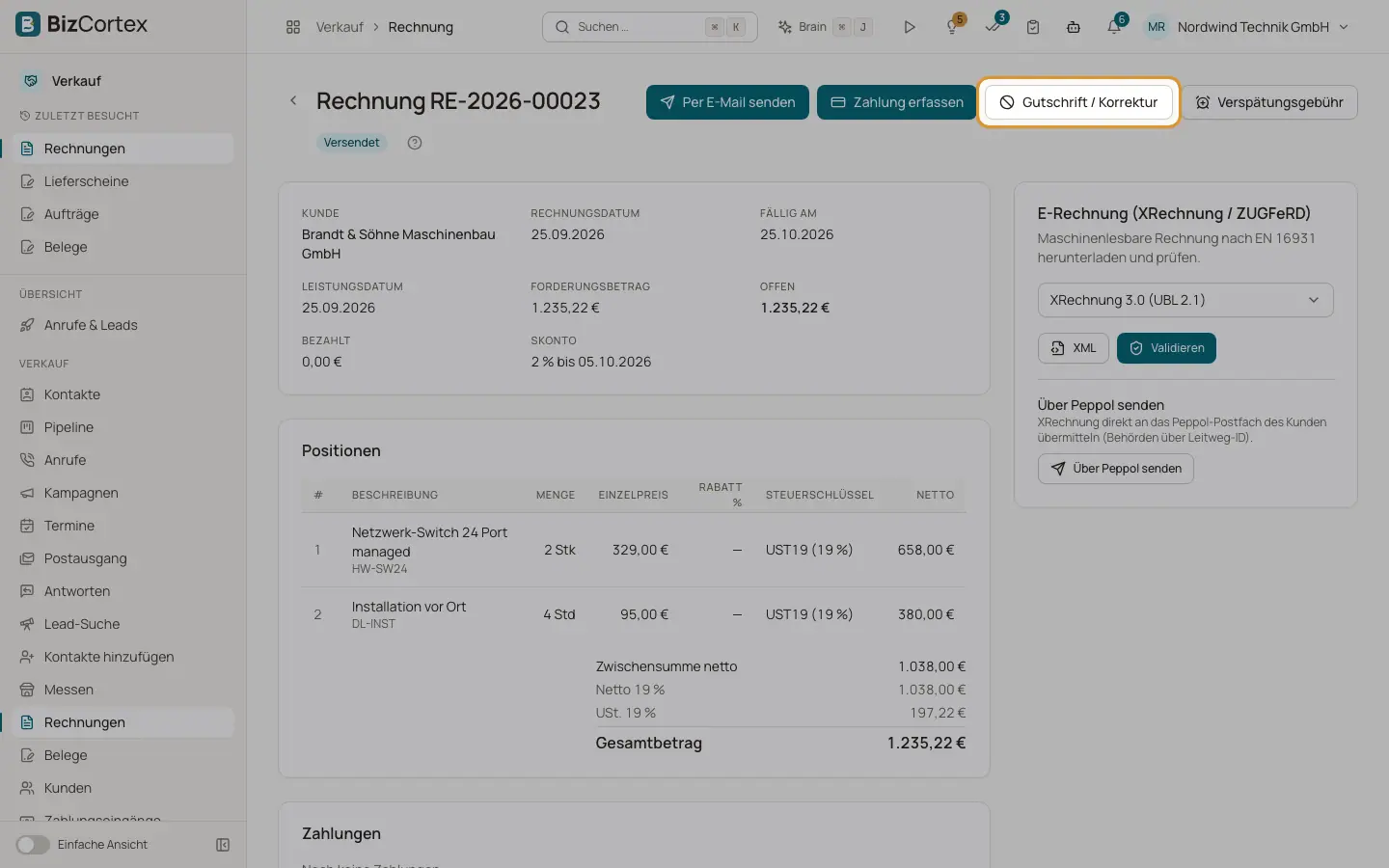This screenshot has height=868, width=1389.
Task: Click the MR user avatar
Action: tap(1157, 27)
